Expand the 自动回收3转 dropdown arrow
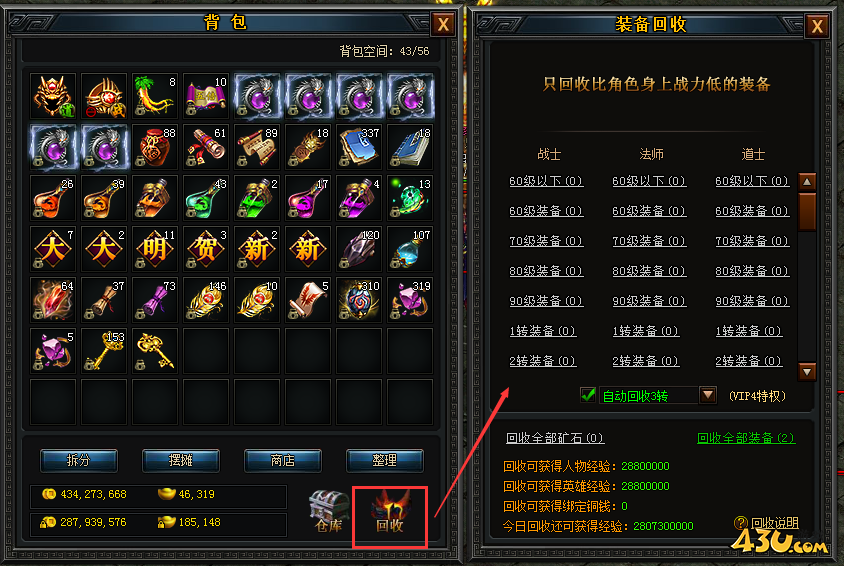Image resolution: width=844 pixels, height=566 pixels. coord(708,395)
